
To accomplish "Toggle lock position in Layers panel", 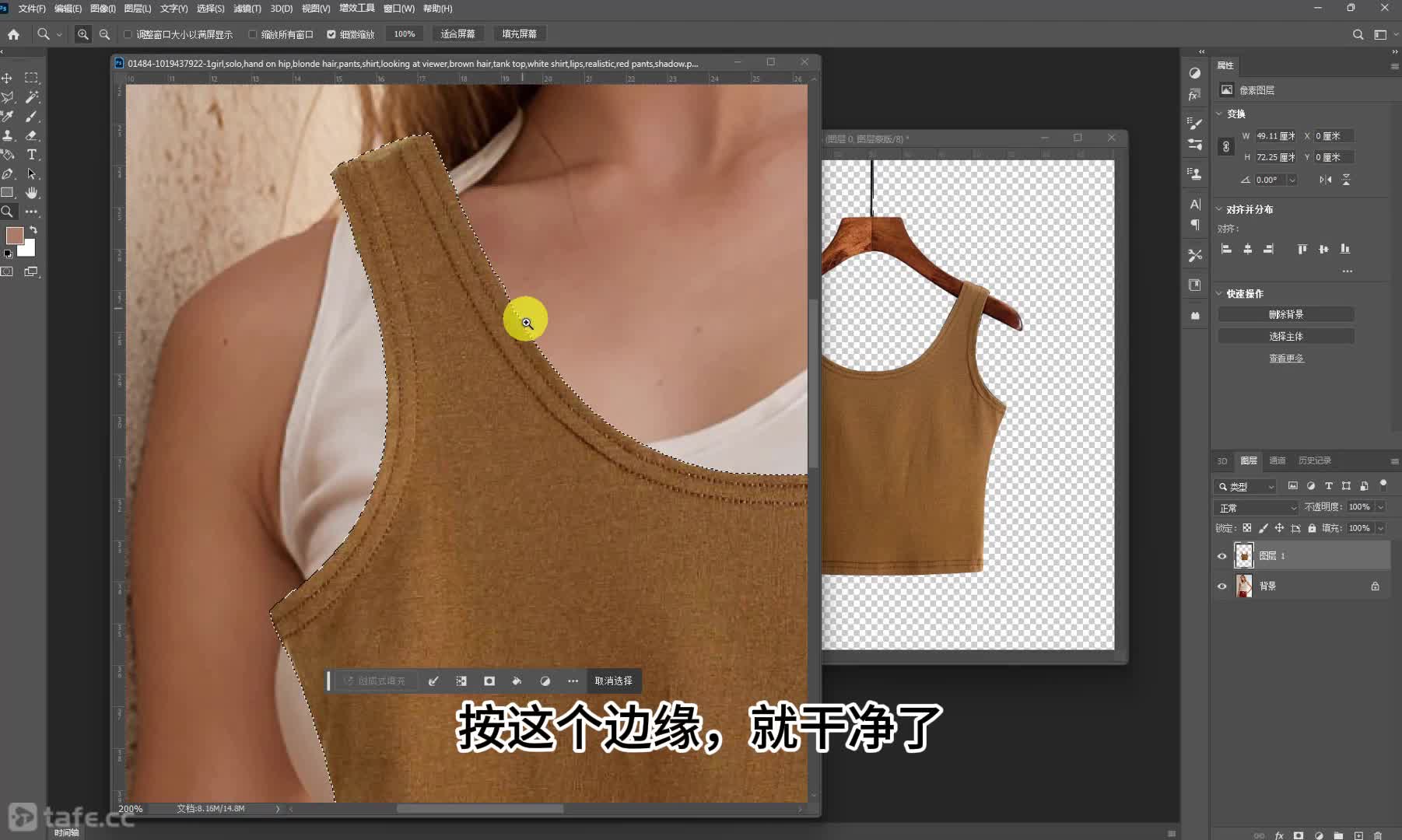I will point(1279,528).
